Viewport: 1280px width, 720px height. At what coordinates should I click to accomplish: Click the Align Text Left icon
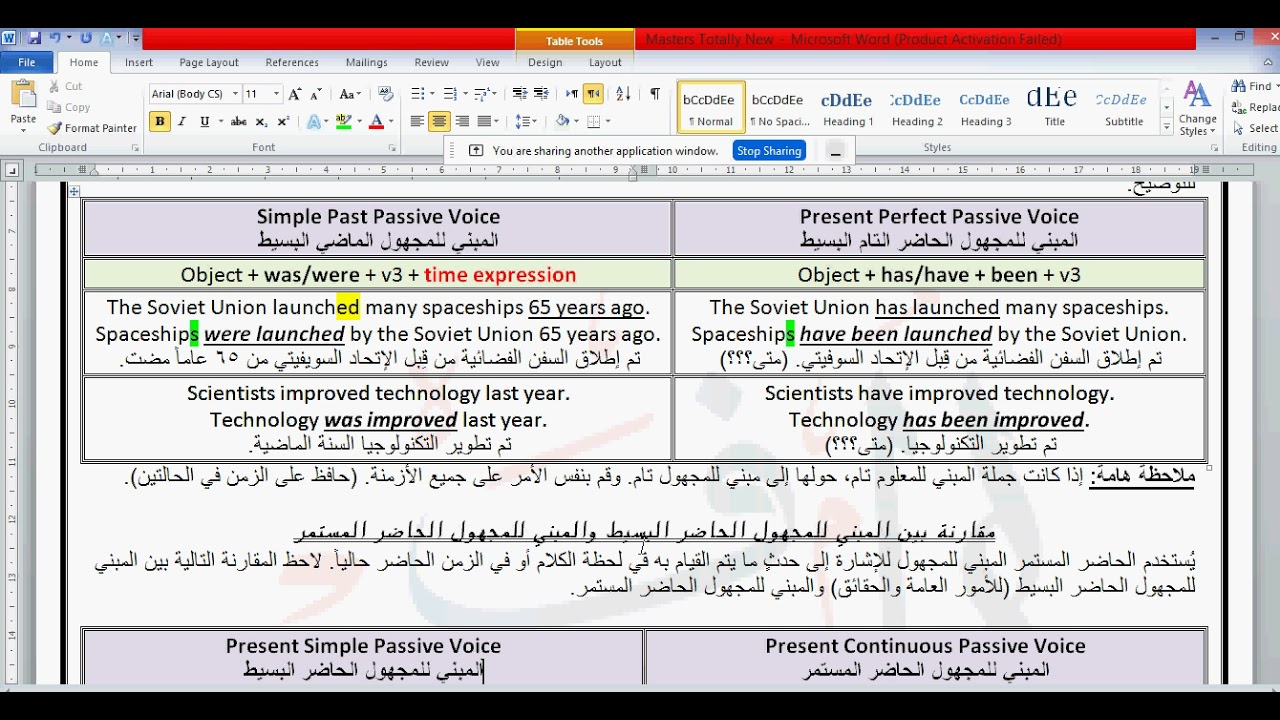[417, 122]
